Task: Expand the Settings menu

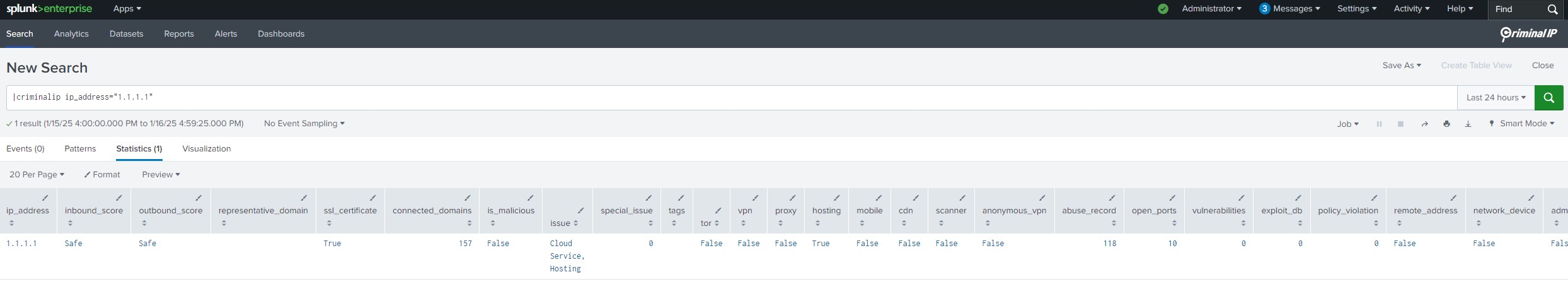Action: point(1357,9)
